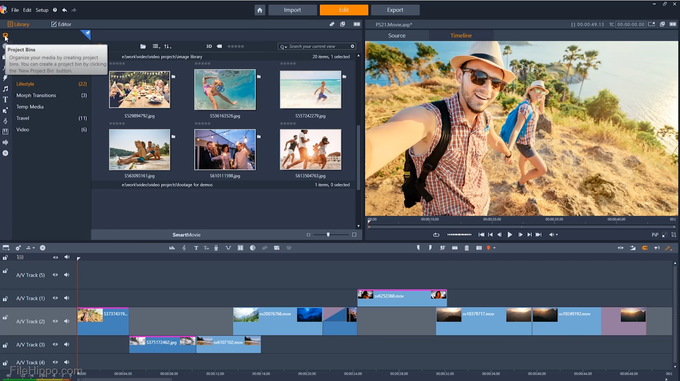Click the split clip razor tool

tap(184, 248)
